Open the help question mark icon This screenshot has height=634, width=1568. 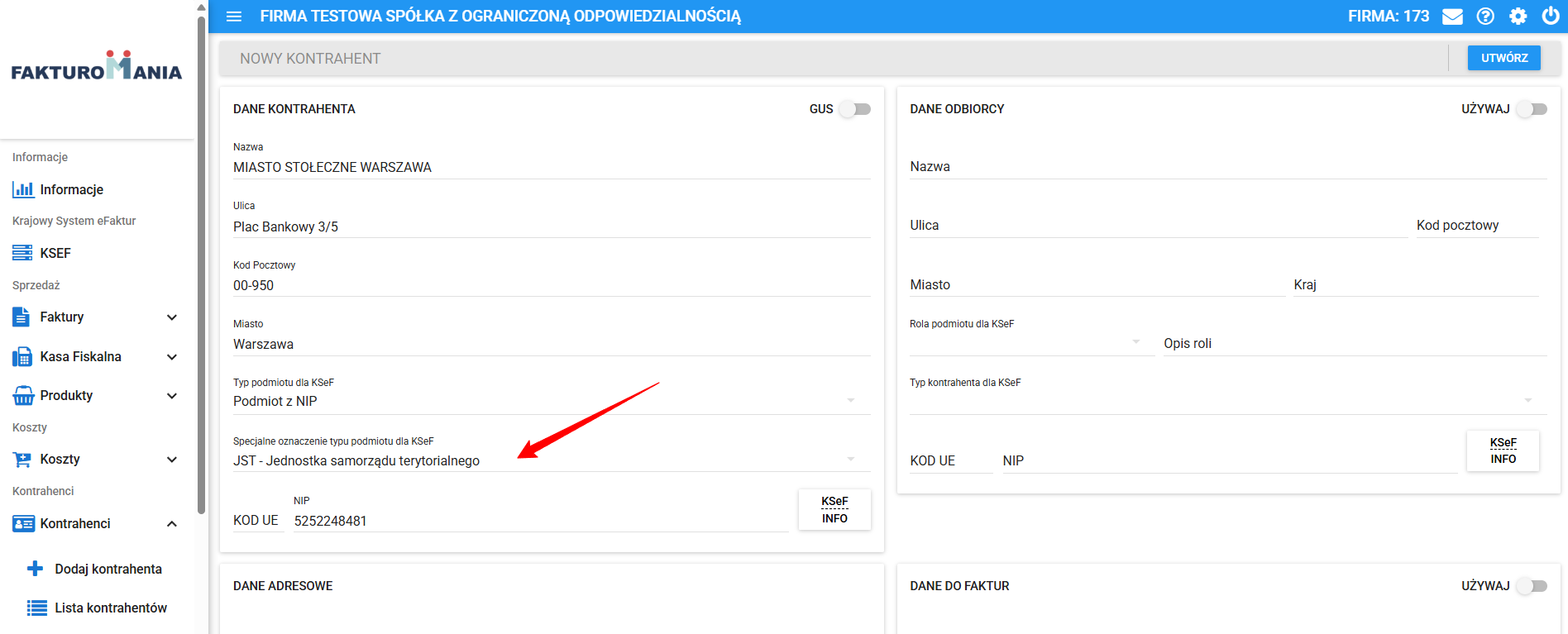1485,17
